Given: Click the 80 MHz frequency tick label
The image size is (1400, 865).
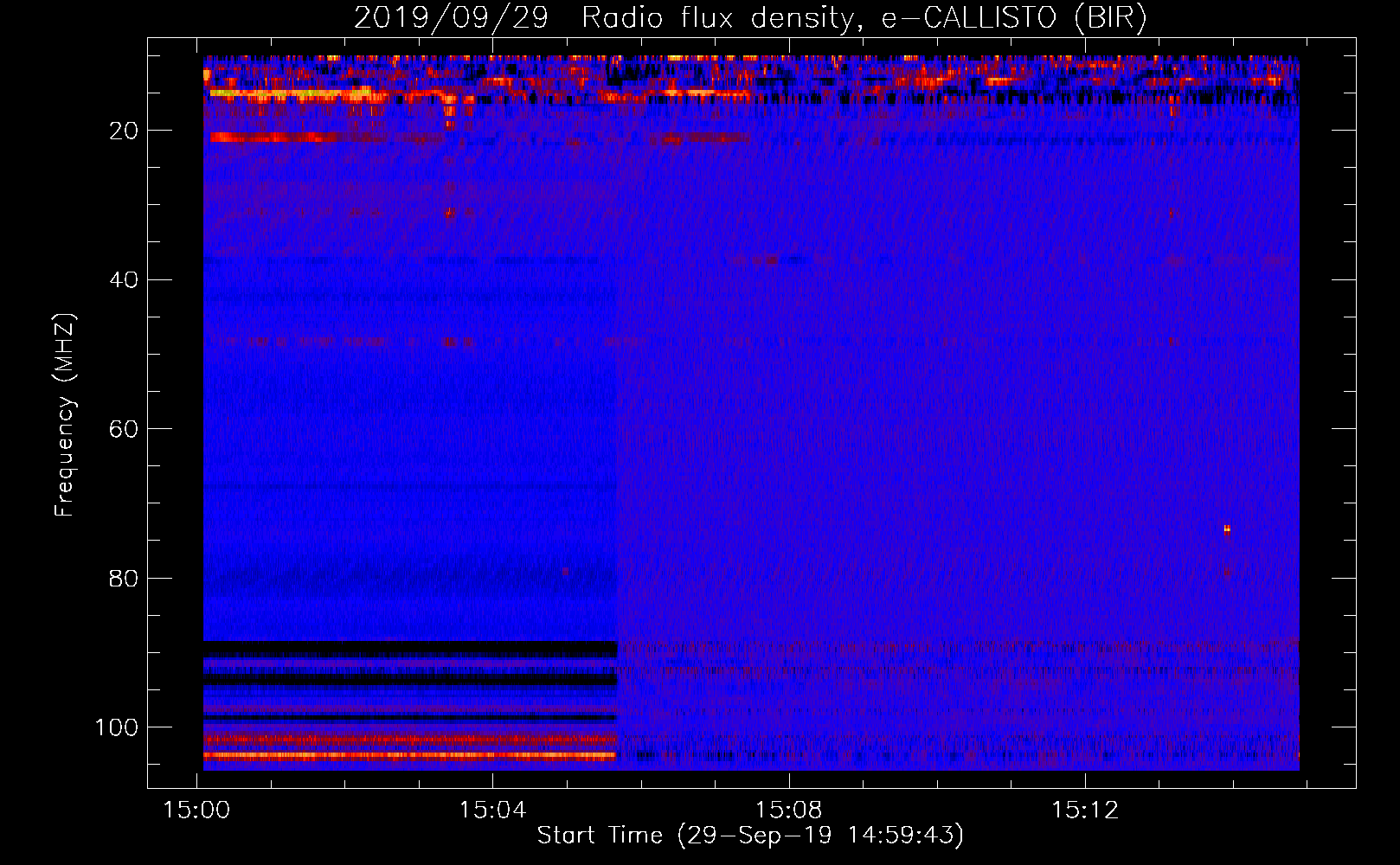Looking at the screenshot, I should click(124, 578).
